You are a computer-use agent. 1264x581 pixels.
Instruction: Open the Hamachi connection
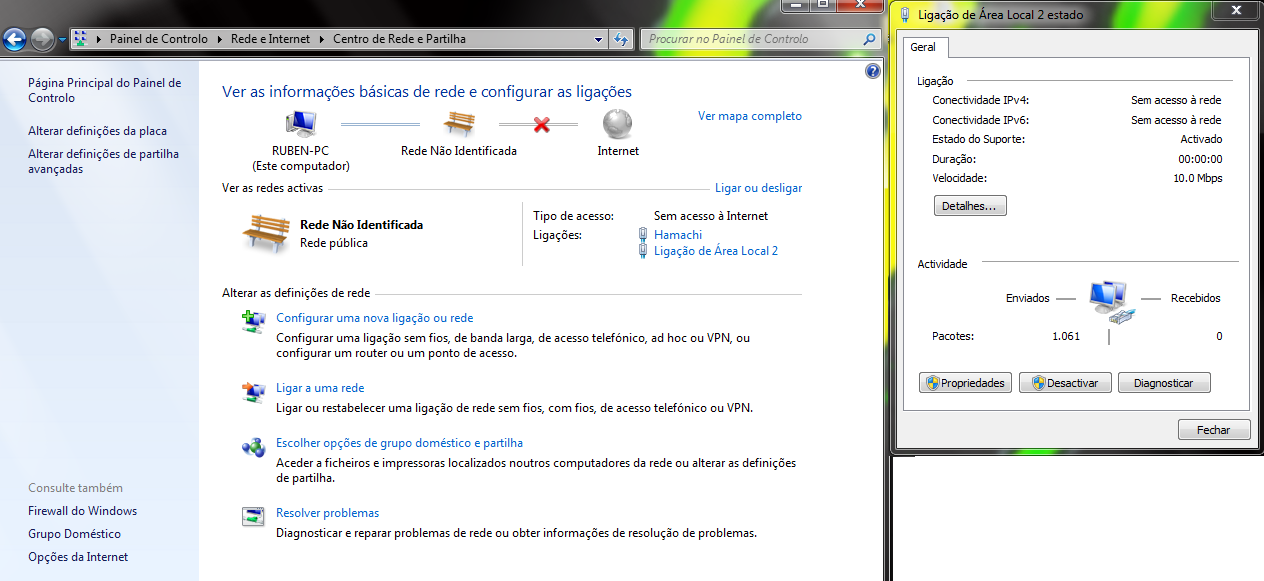tap(677, 234)
